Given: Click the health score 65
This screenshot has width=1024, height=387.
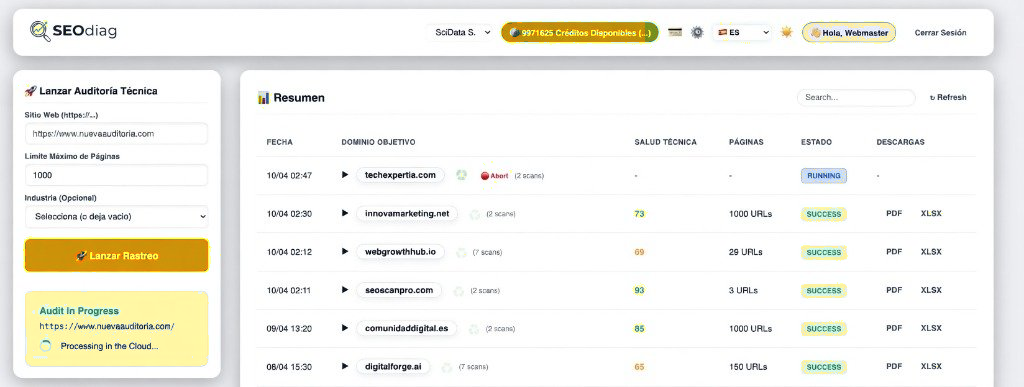Looking at the screenshot, I should 639,367.
